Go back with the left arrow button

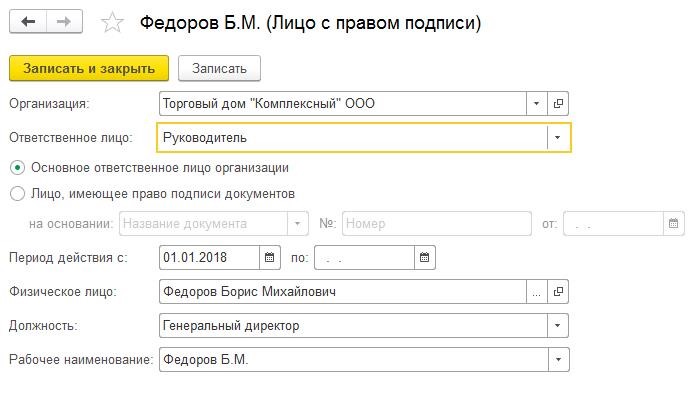tap(28, 21)
